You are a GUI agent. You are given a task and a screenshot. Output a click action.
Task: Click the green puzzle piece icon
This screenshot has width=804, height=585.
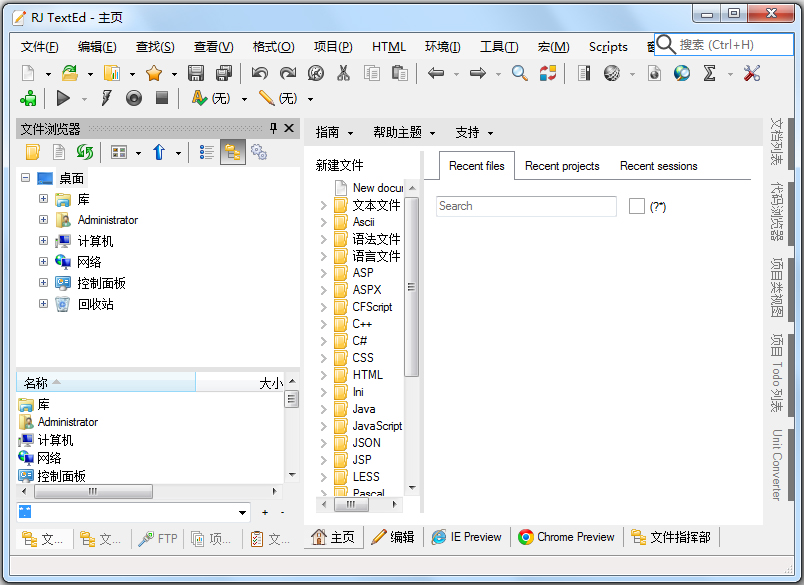pyautogui.click(x=28, y=98)
